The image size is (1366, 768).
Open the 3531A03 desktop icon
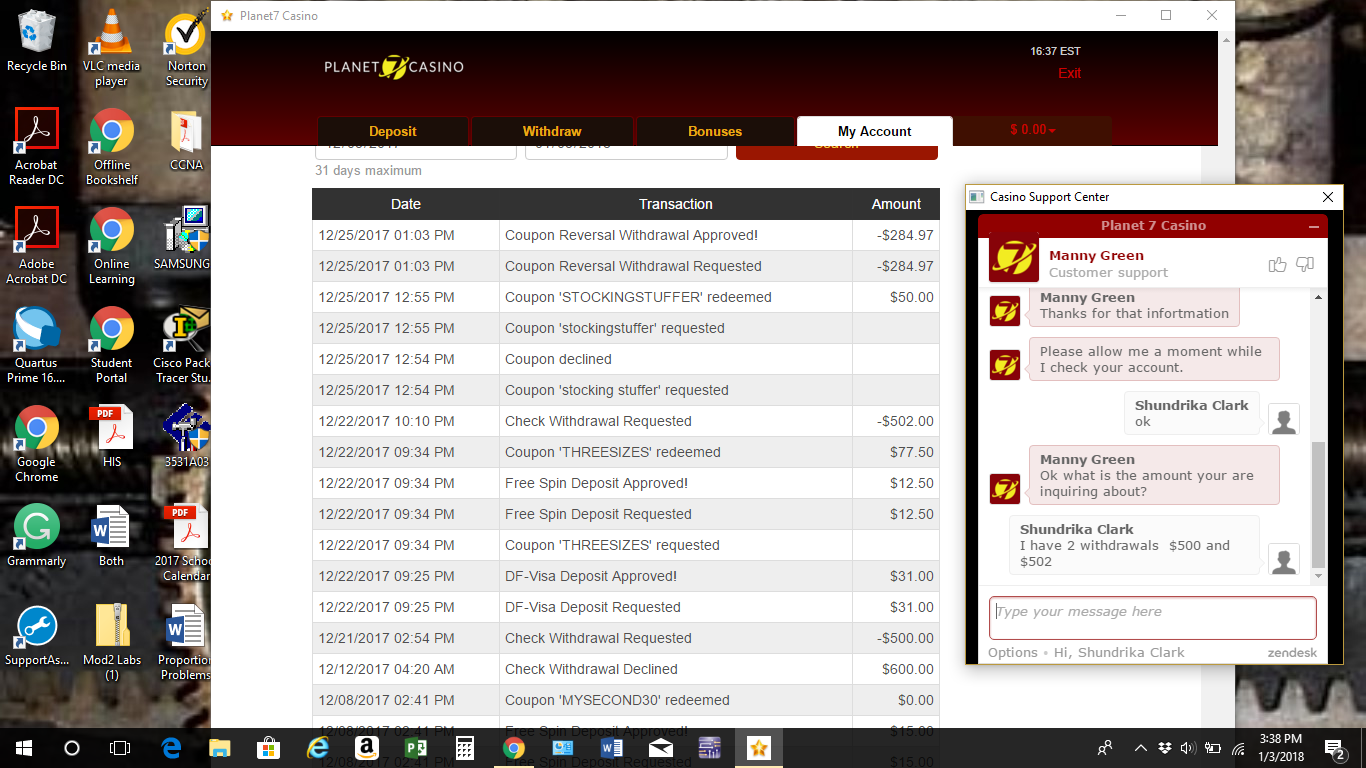tap(186, 436)
